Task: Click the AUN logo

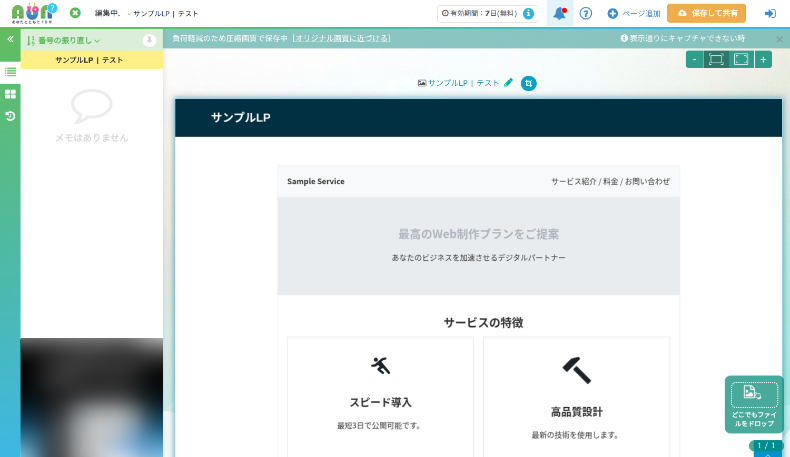Action: click(x=34, y=13)
